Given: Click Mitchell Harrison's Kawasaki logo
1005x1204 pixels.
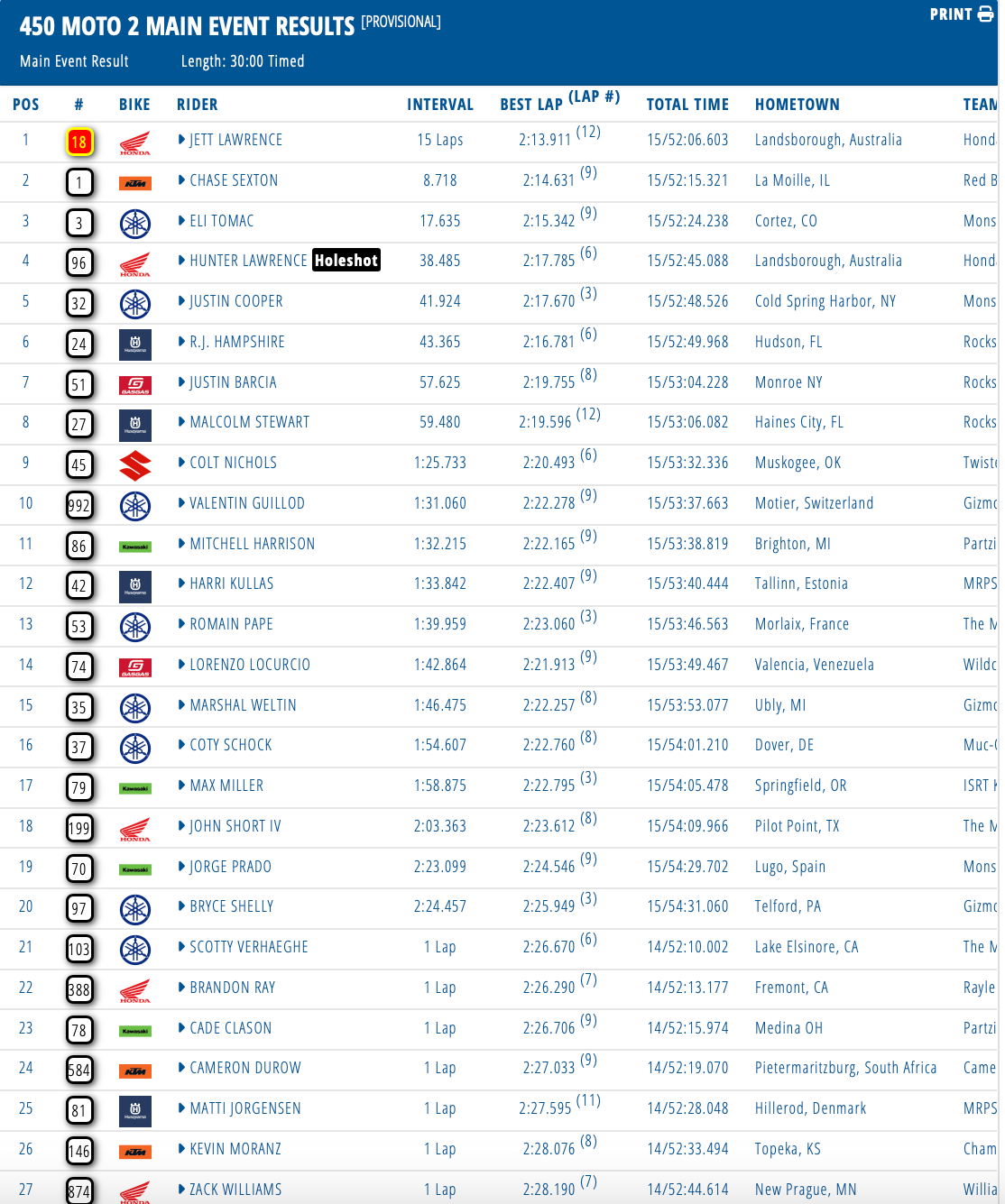Looking at the screenshot, I should [135, 547].
